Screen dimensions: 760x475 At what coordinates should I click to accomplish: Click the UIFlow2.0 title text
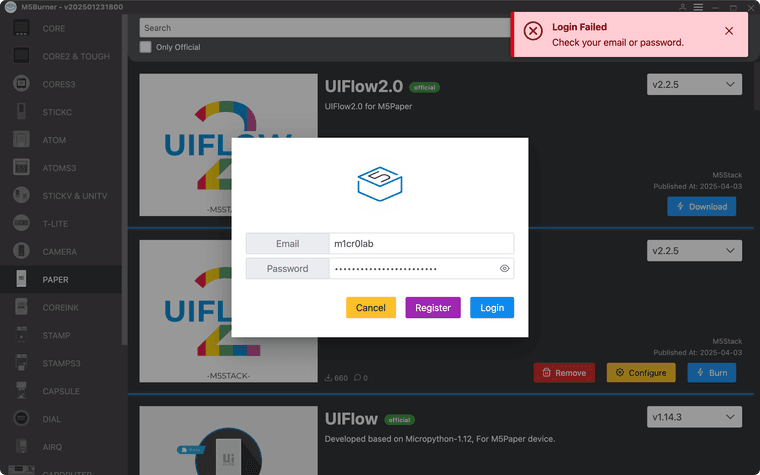[364, 86]
